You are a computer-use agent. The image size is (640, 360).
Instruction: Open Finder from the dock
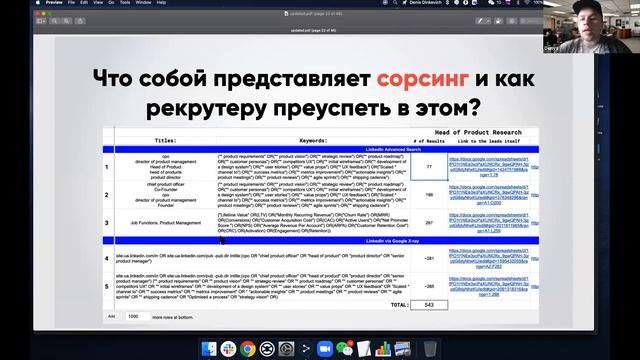209,349
